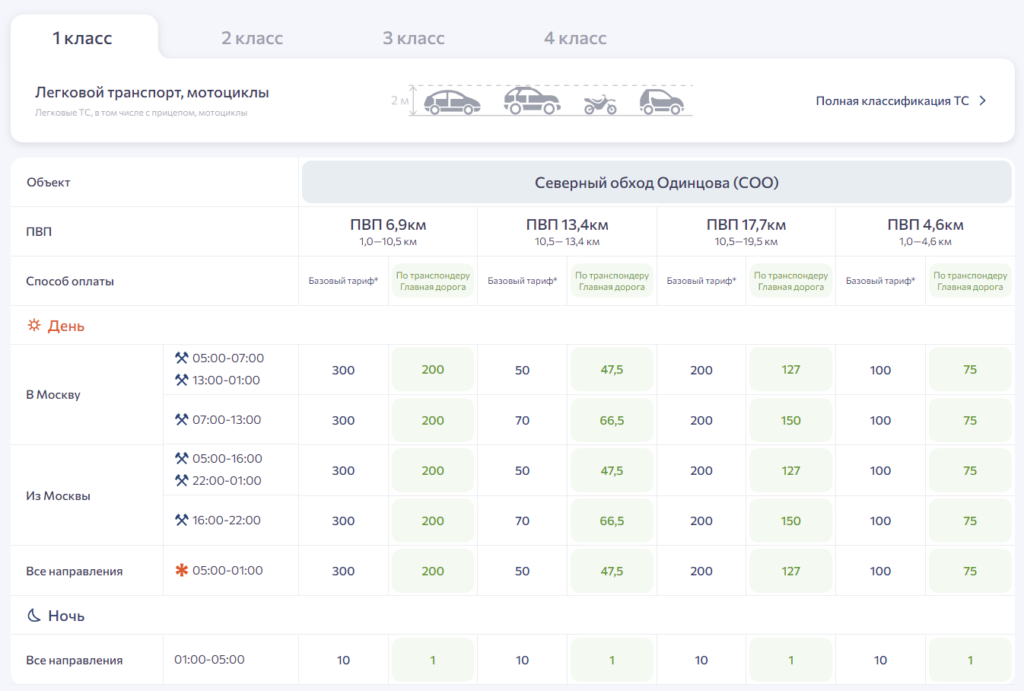Click the first По транспондеру Главная дорога label
Screen dimensions: 1024x691
[x=432, y=281]
